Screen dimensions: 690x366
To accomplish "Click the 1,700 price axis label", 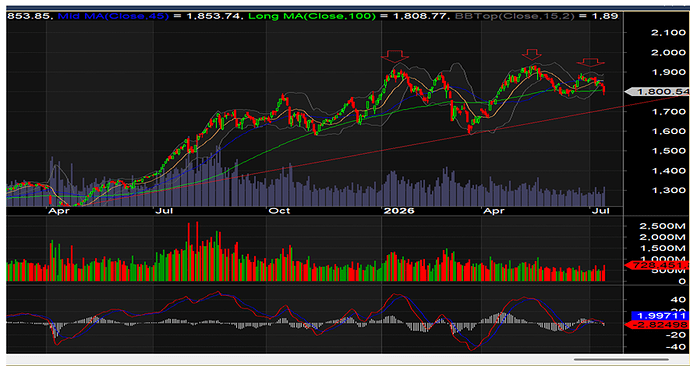I will tap(668, 111).
